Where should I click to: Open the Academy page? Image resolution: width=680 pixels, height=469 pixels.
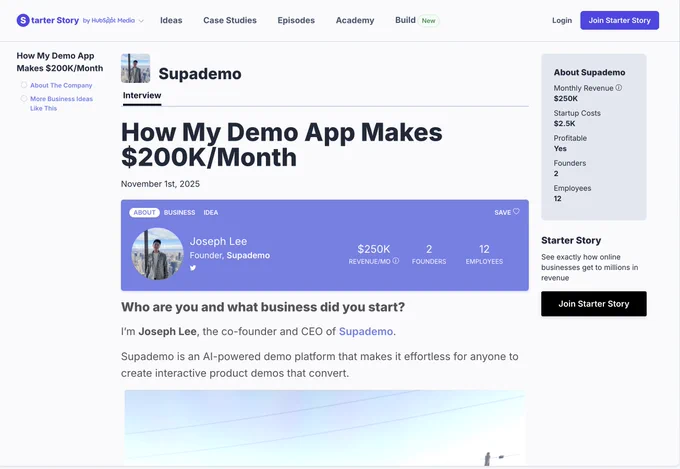point(355,20)
